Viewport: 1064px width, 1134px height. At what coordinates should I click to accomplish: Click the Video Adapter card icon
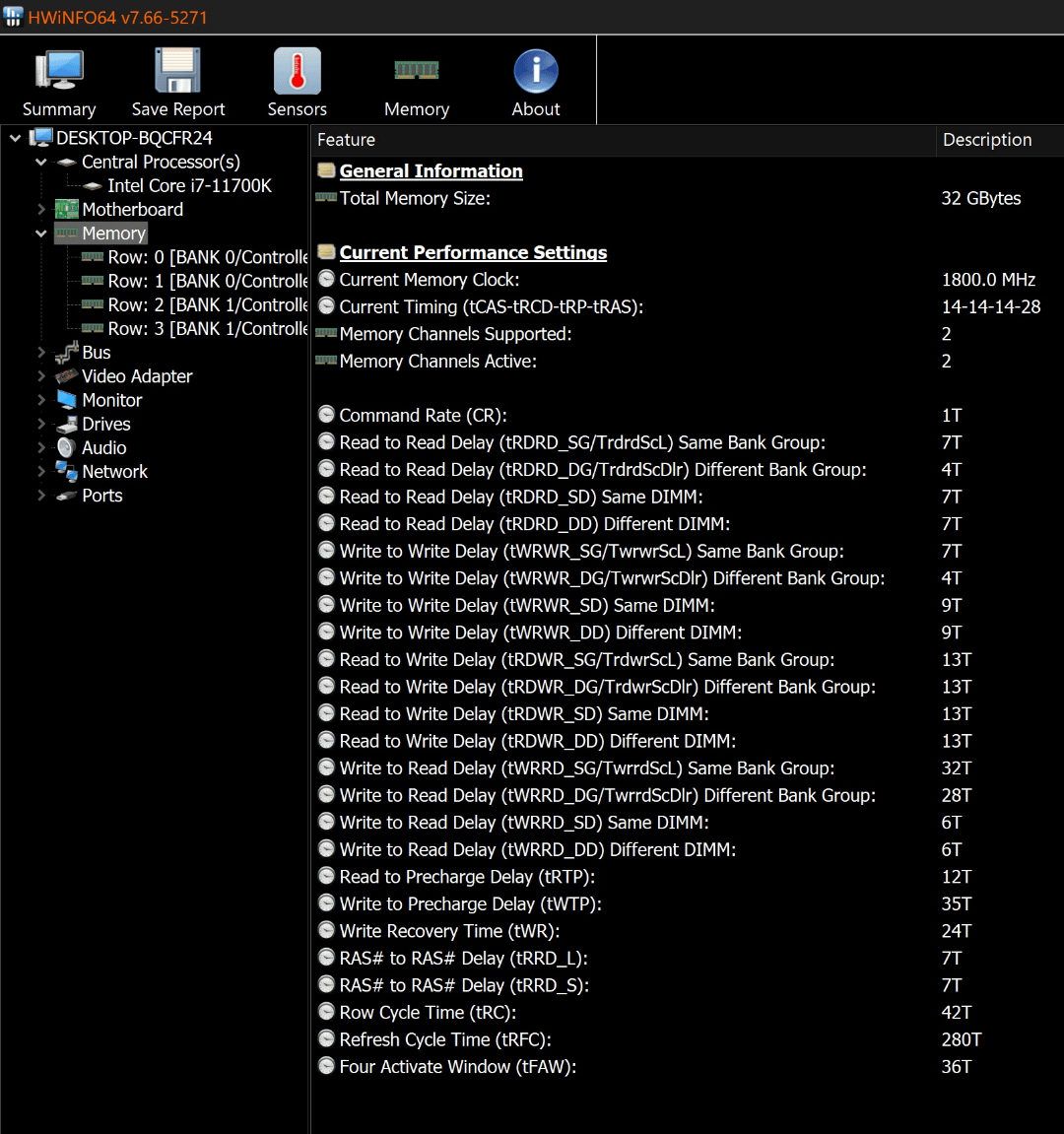point(67,376)
